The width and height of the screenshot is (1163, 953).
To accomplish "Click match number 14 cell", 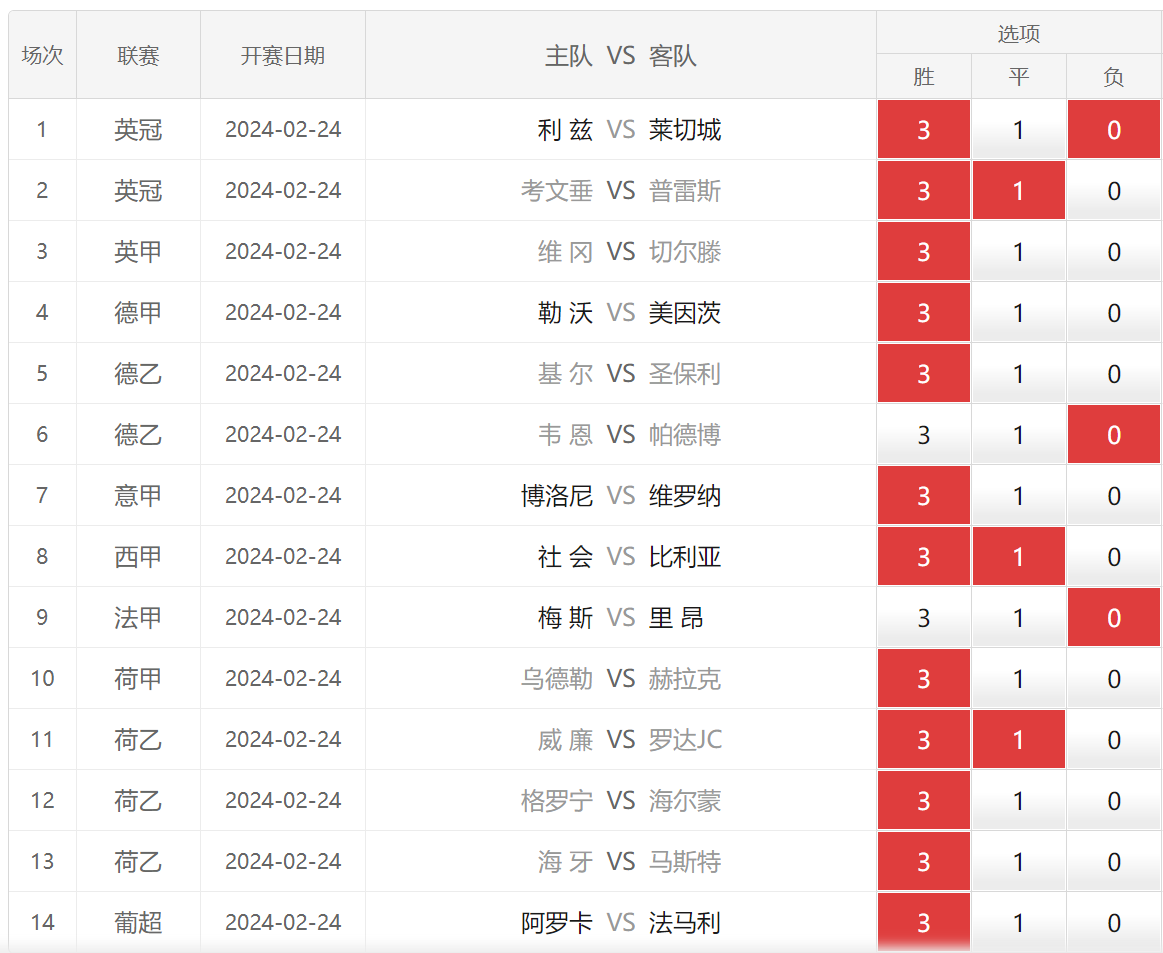I will (42, 922).
